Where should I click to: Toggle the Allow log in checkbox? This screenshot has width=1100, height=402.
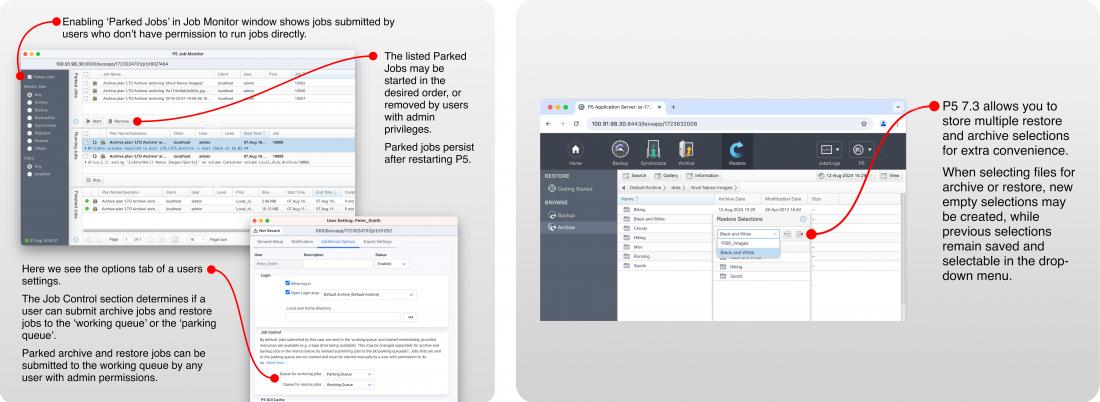coord(288,283)
